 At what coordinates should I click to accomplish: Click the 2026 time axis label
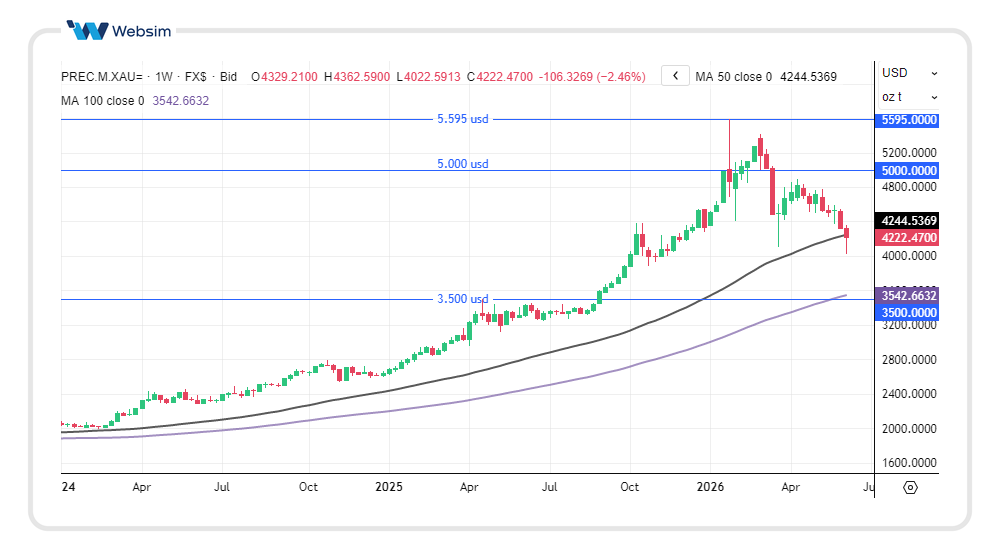click(x=710, y=487)
